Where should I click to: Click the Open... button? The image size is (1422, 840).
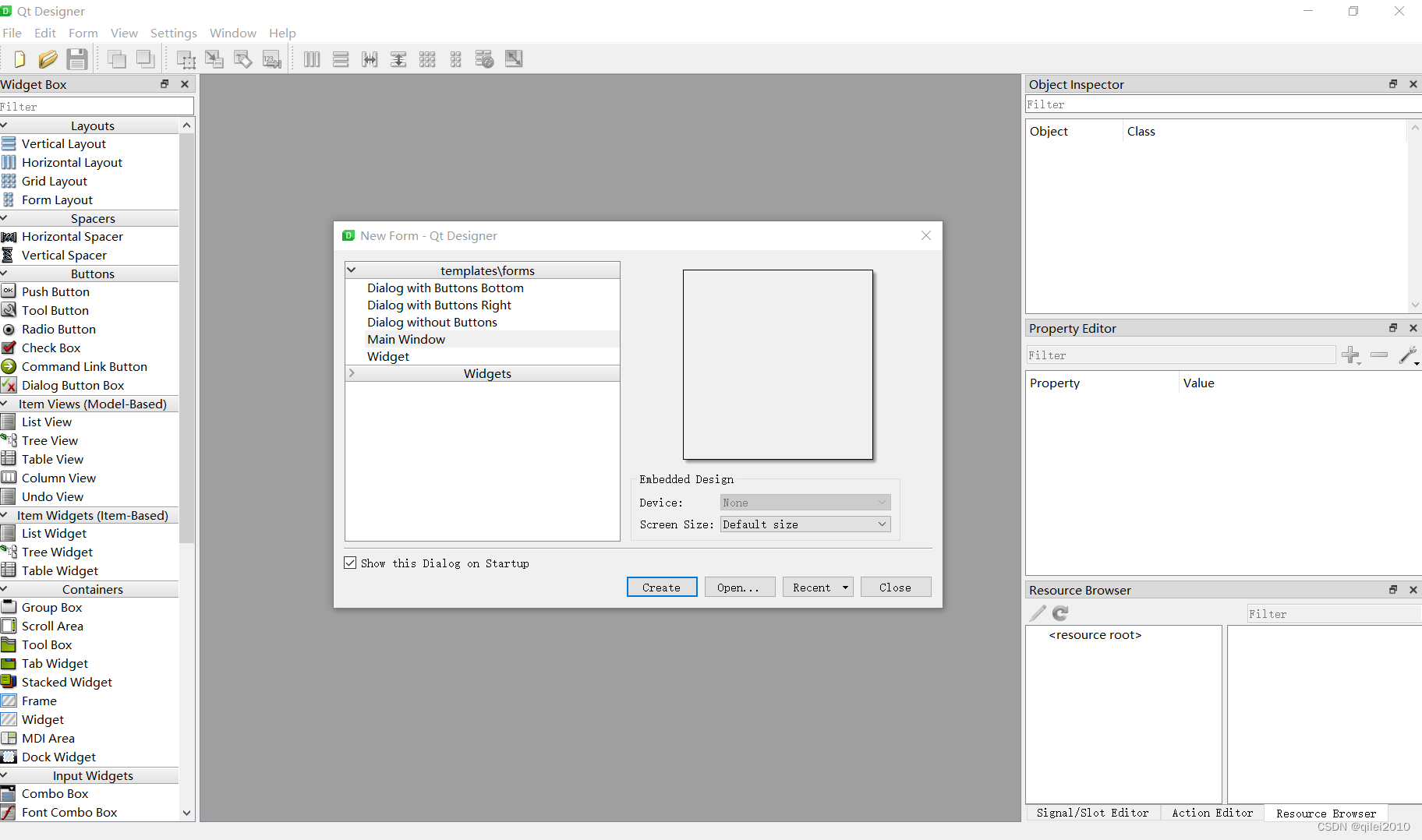click(x=740, y=588)
